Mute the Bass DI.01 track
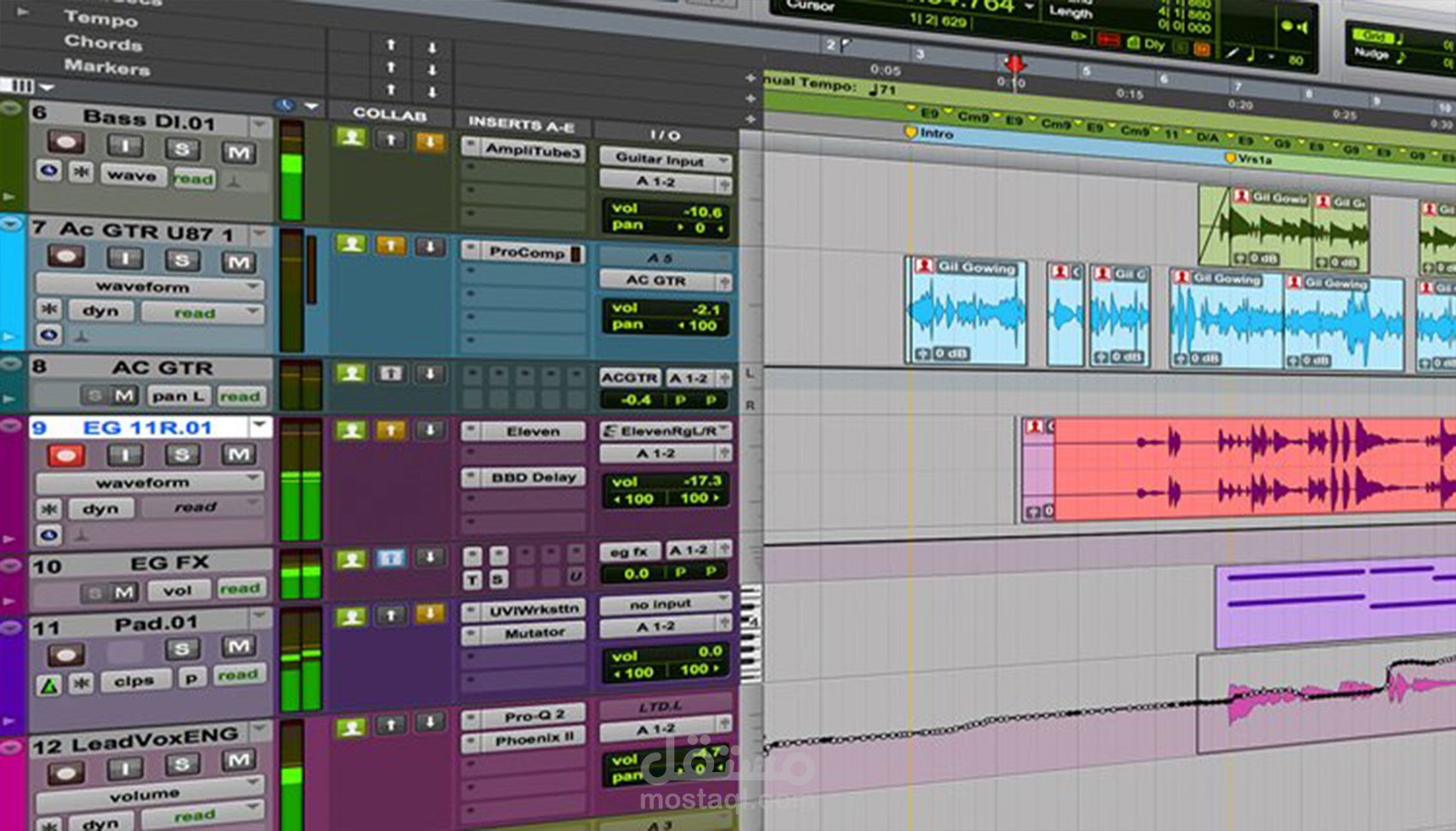1456x831 pixels. click(x=238, y=152)
